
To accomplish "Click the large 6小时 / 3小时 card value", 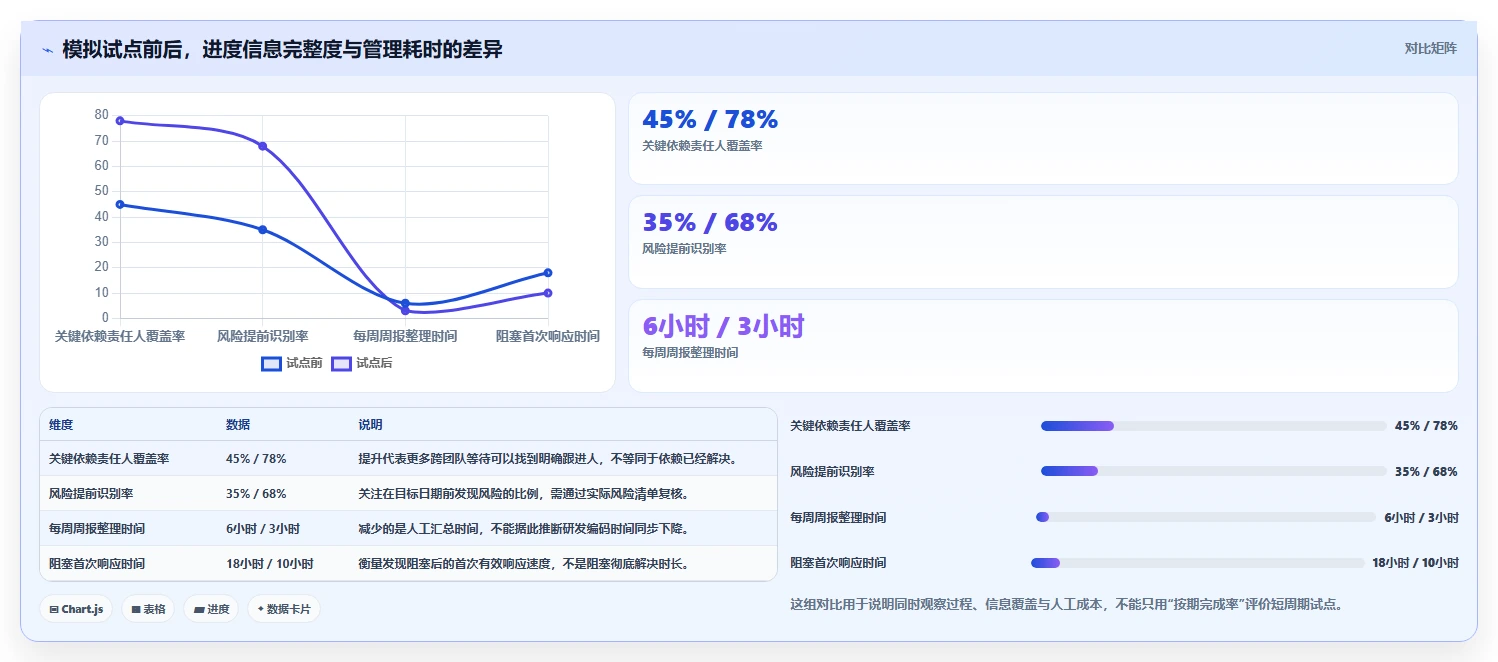I will pyautogui.click(x=723, y=327).
